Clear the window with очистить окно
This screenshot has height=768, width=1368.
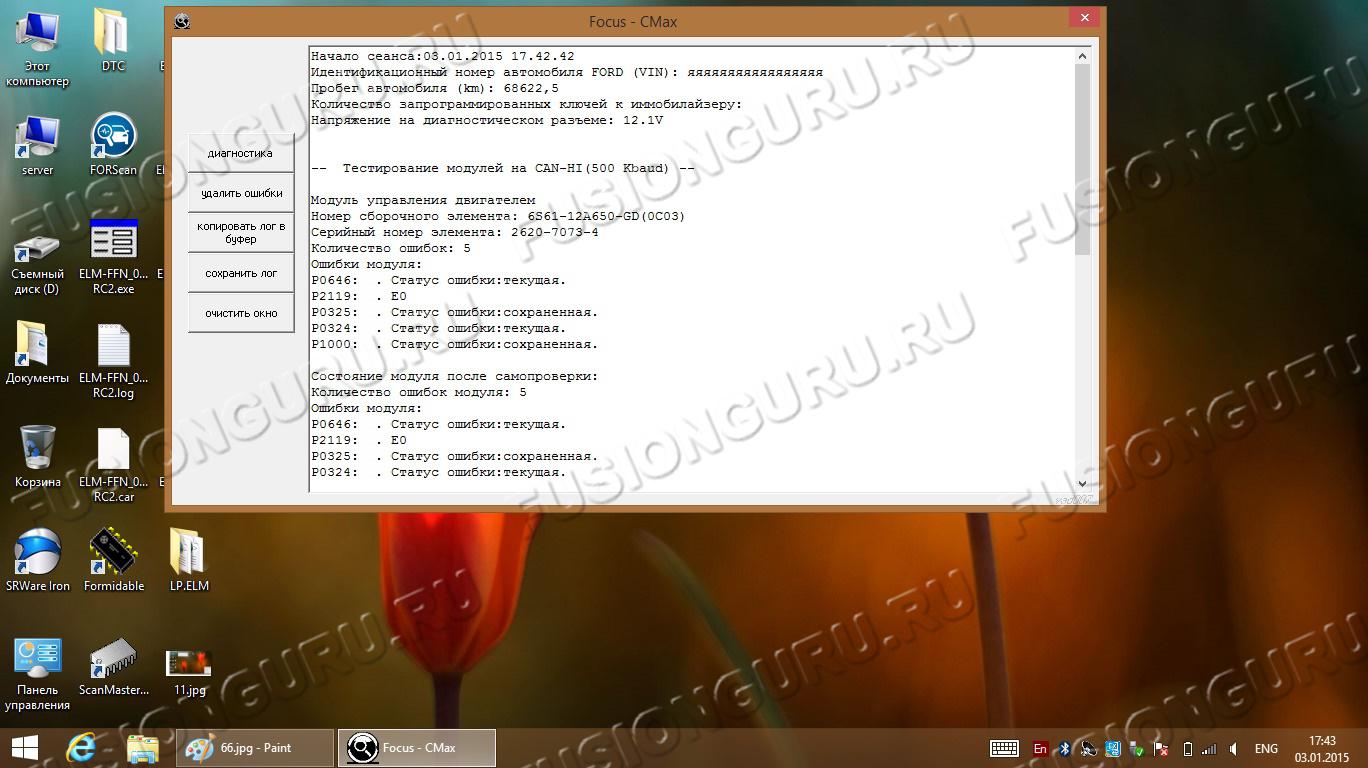coord(241,313)
